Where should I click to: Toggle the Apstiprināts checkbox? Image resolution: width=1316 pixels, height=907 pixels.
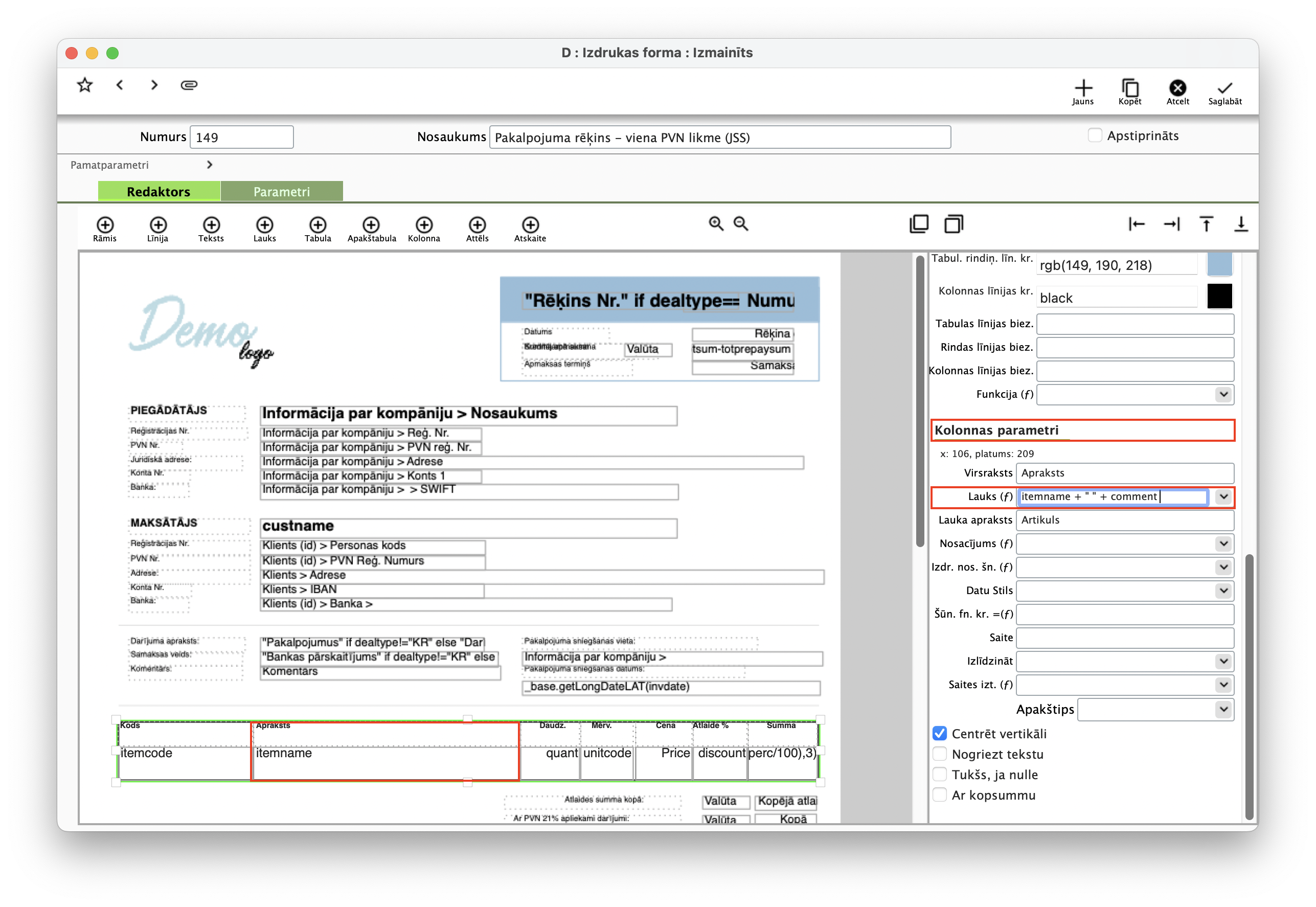click(x=1095, y=135)
